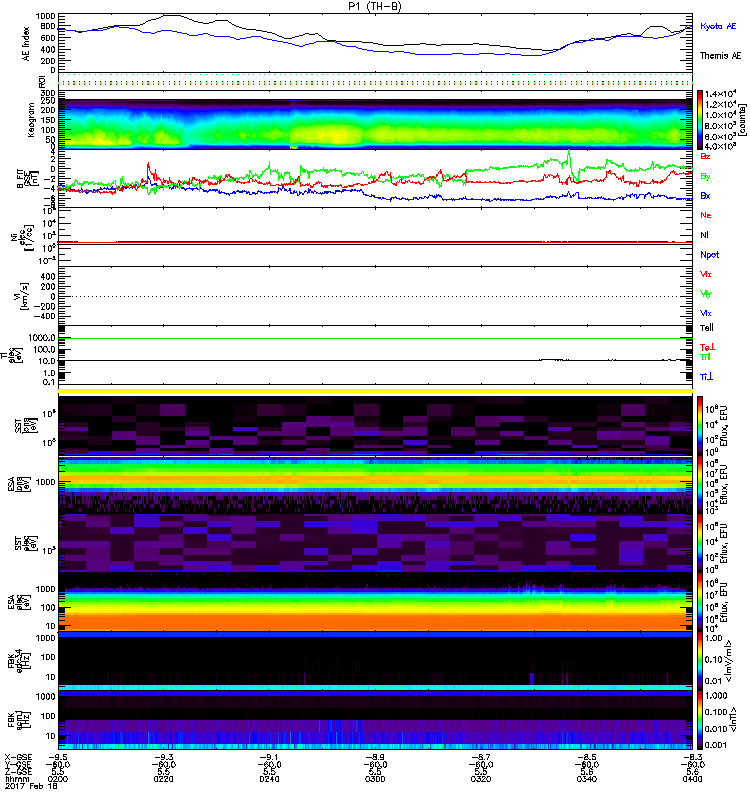Click the blue "Kyoto AE" legend label

pos(718,26)
